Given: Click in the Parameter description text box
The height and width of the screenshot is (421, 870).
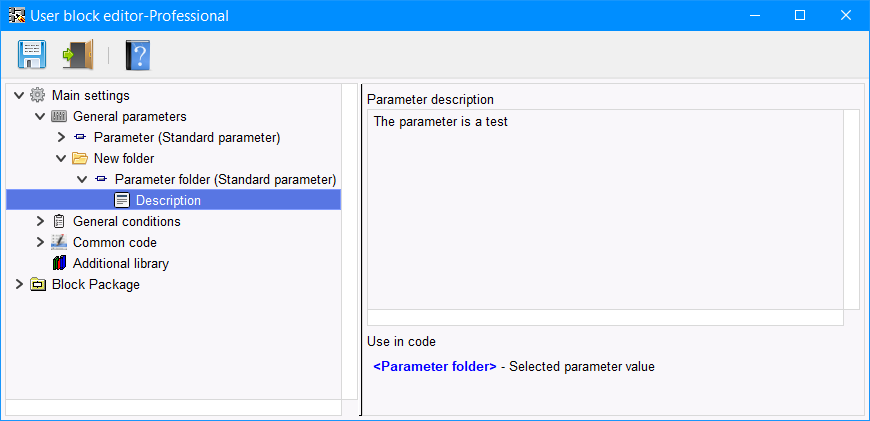Looking at the screenshot, I should click(x=605, y=210).
